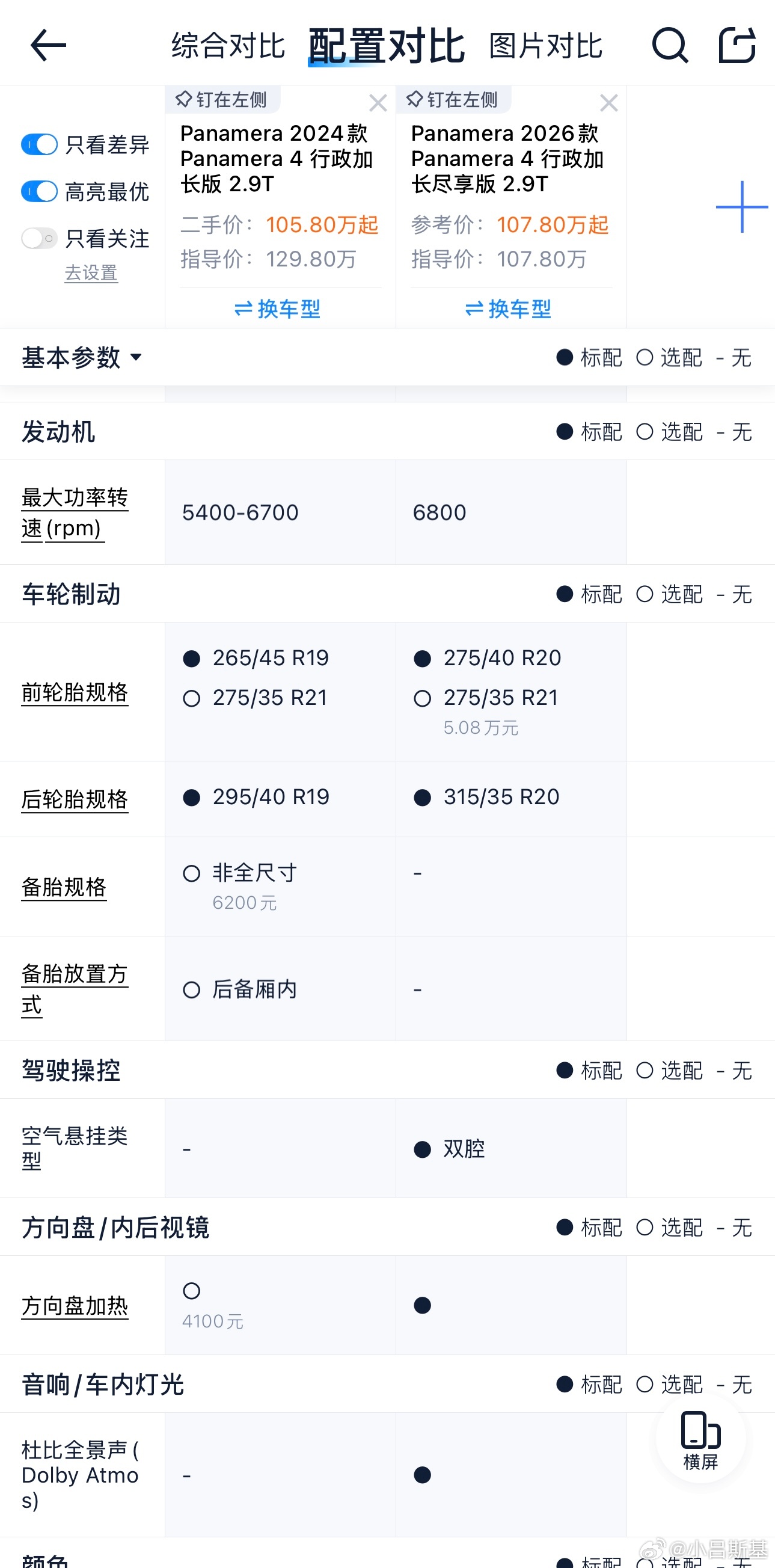
Task: Remove the Panamera 2024 column
Action: click(378, 103)
